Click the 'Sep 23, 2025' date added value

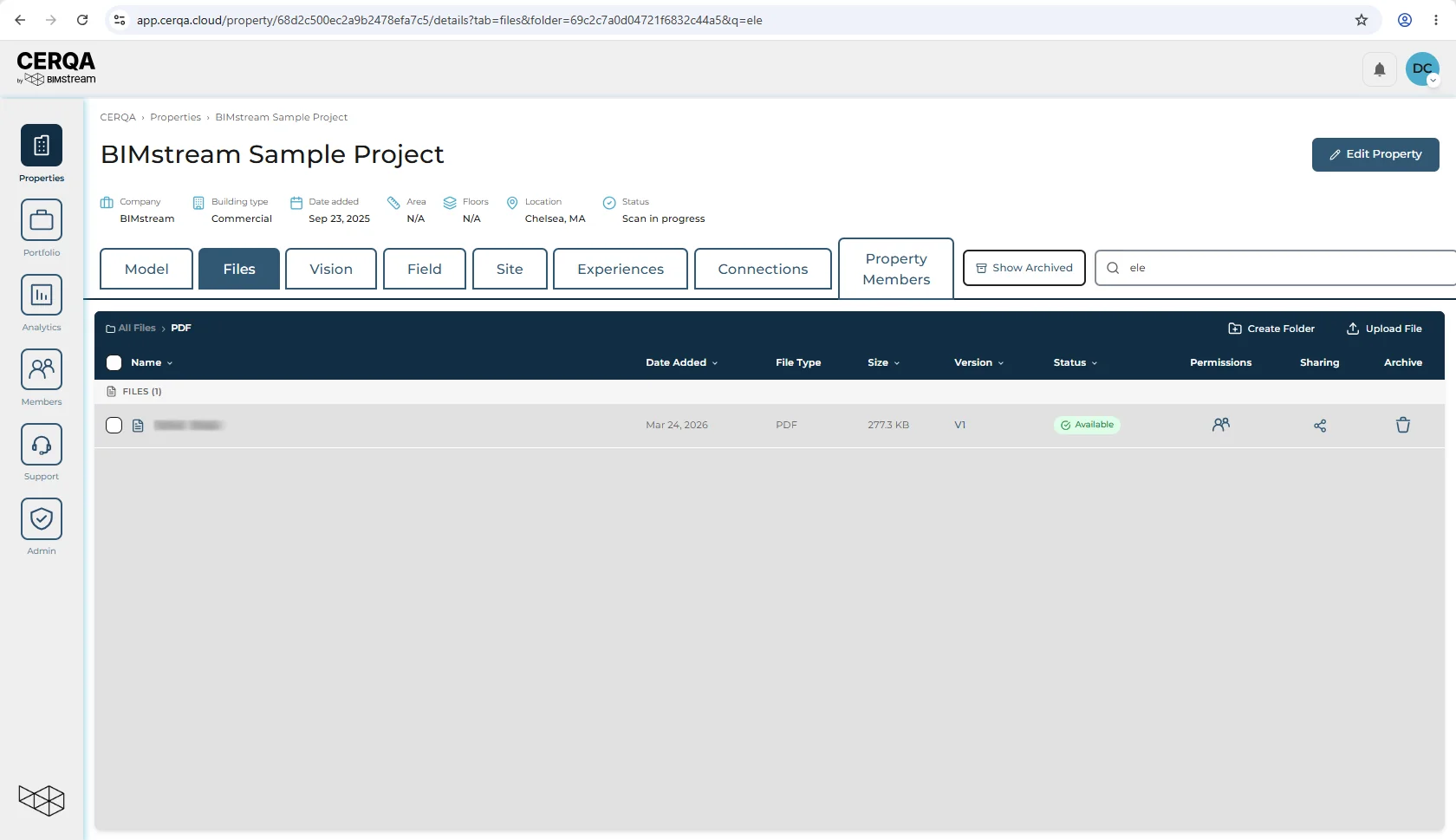click(339, 218)
